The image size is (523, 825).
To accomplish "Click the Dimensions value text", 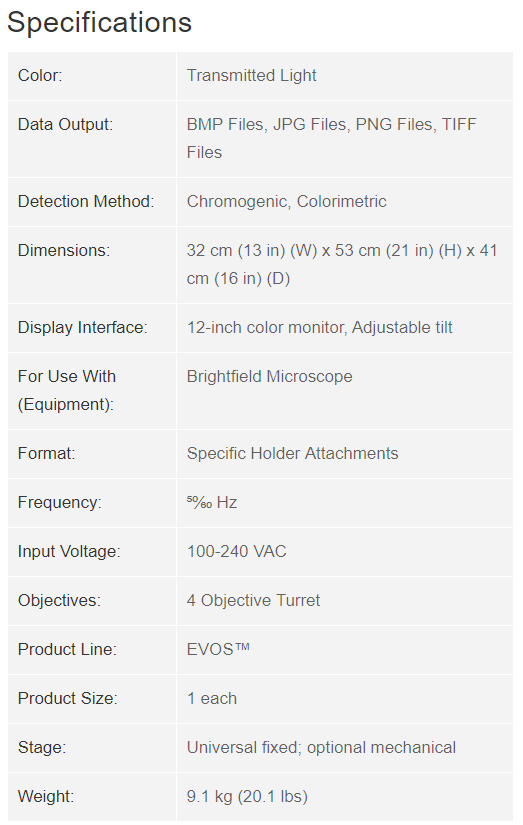I will coord(342,264).
